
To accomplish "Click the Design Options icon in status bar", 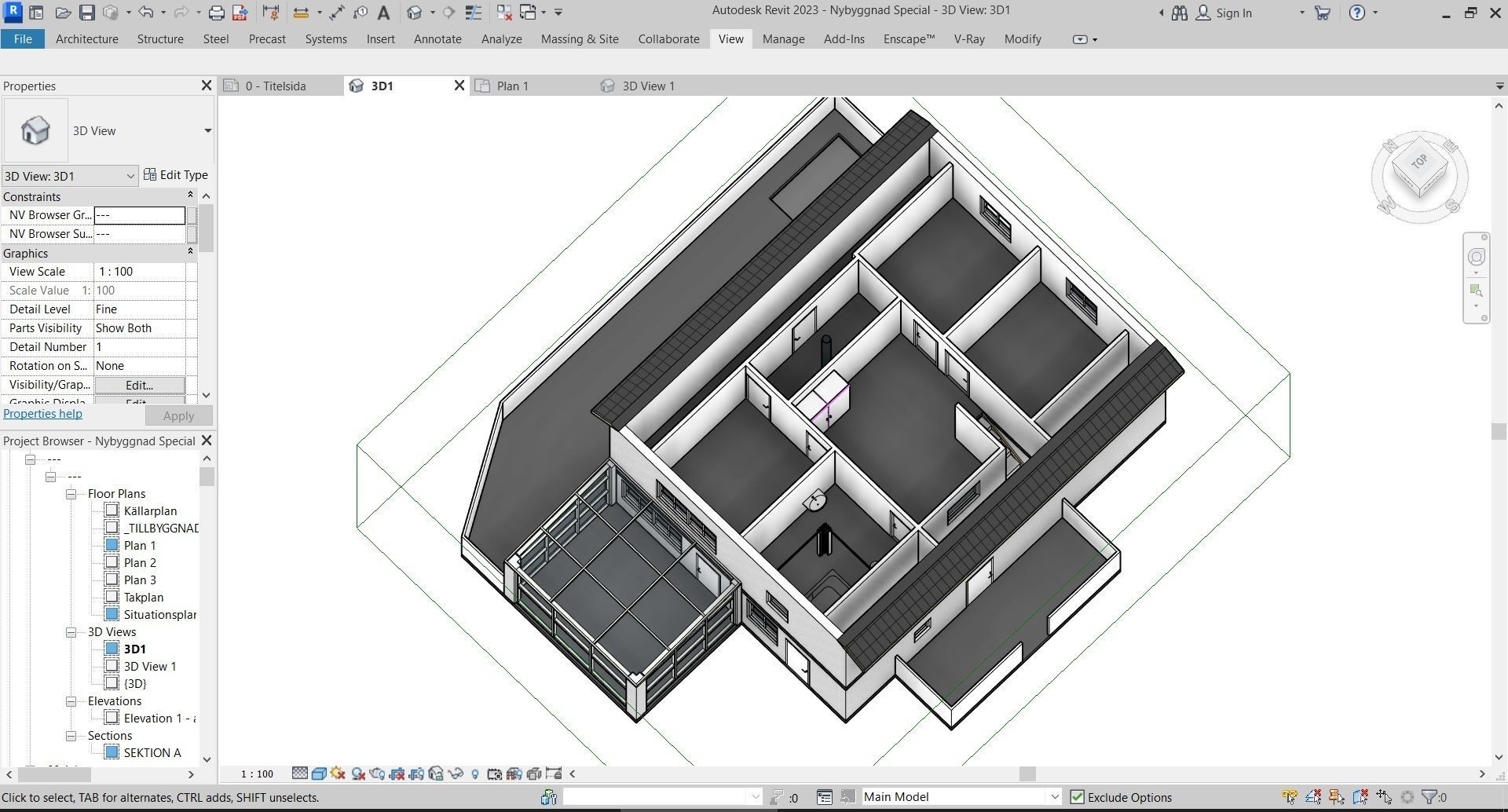I will 824,797.
